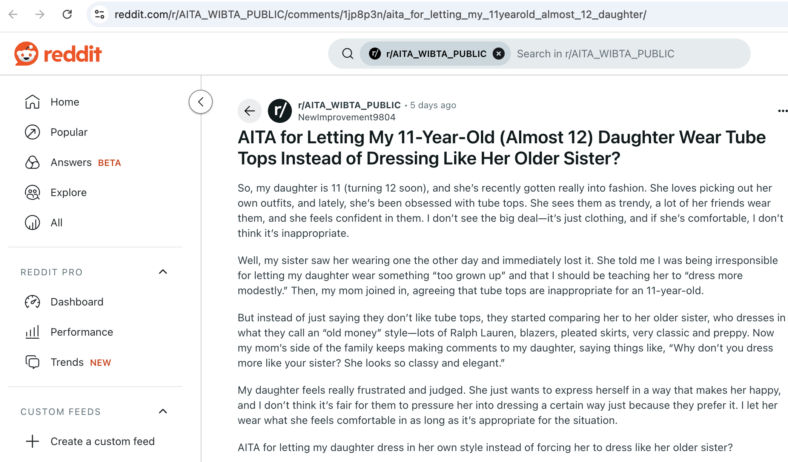Click the Dashboard gauge icon
This screenshot has height=462, width=788.
(x=32, y=302)
